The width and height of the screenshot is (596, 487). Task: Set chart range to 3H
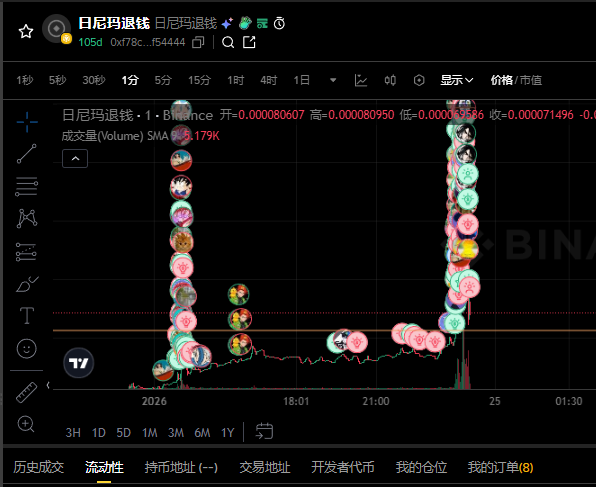point(73,433)
